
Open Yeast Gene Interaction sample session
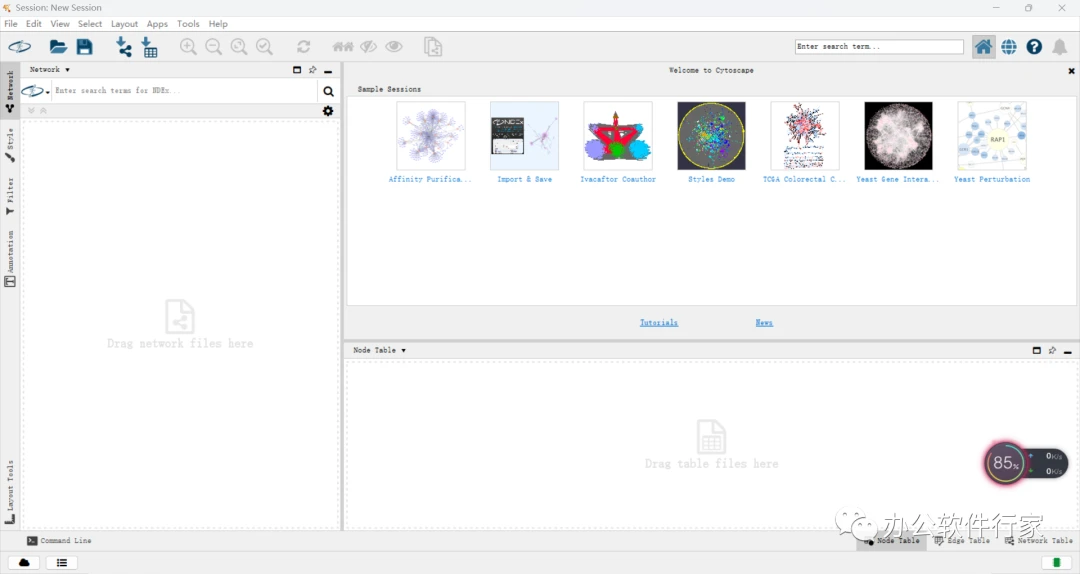click(898, 136)
